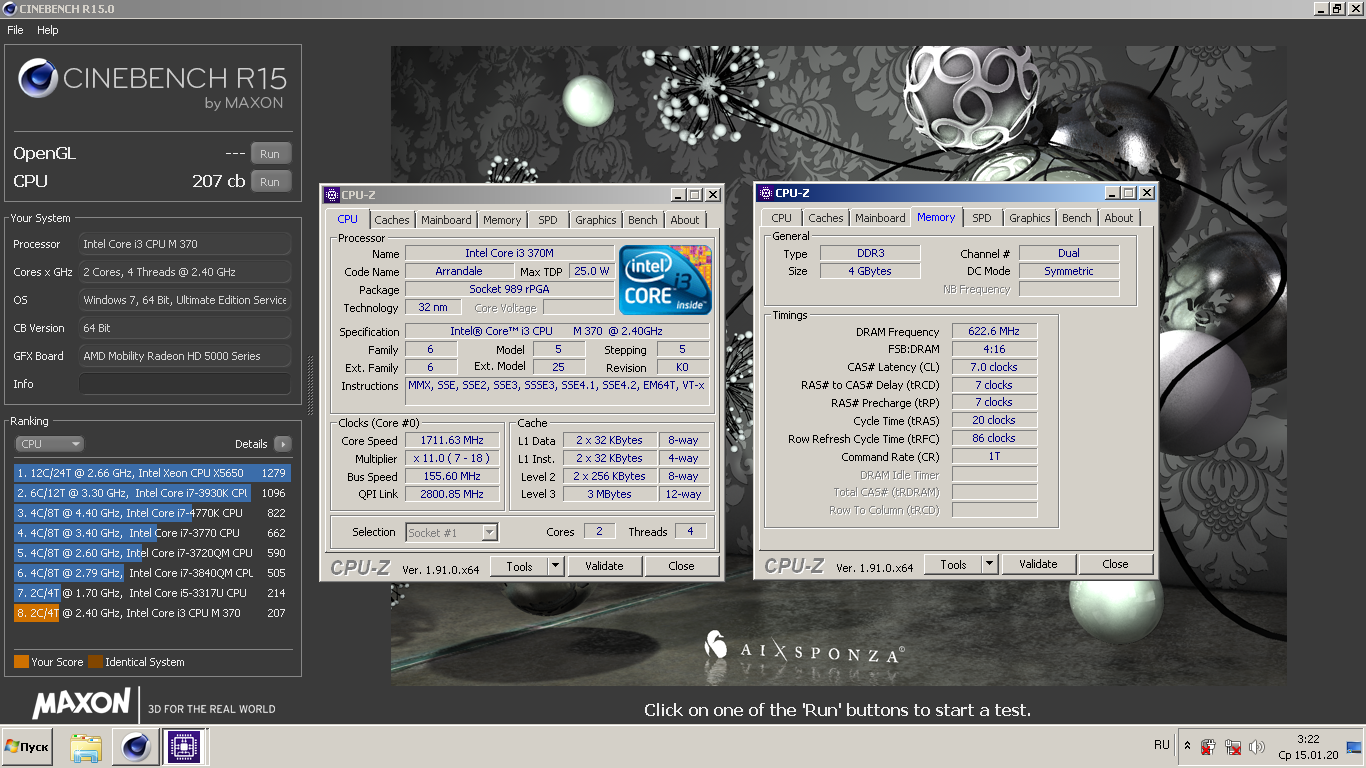Switch to CPU-Z taskbar icon
This screenshot has height=768, width=1366.
182,747
